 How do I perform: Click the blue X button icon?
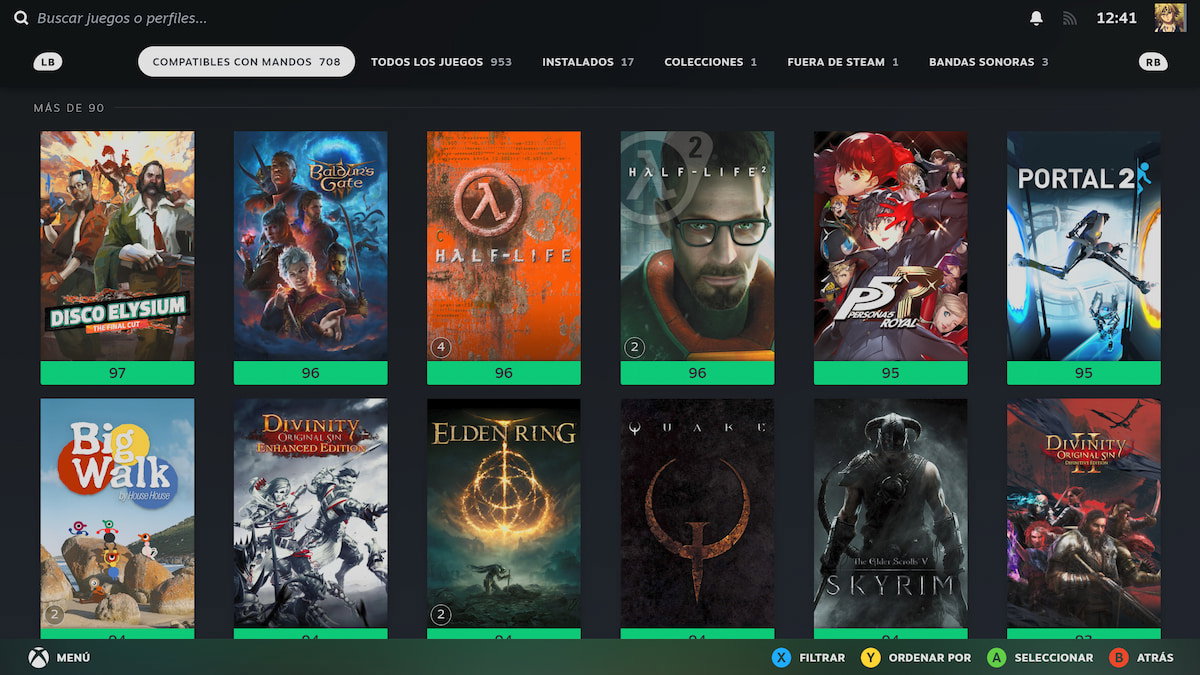click(781, 657)
